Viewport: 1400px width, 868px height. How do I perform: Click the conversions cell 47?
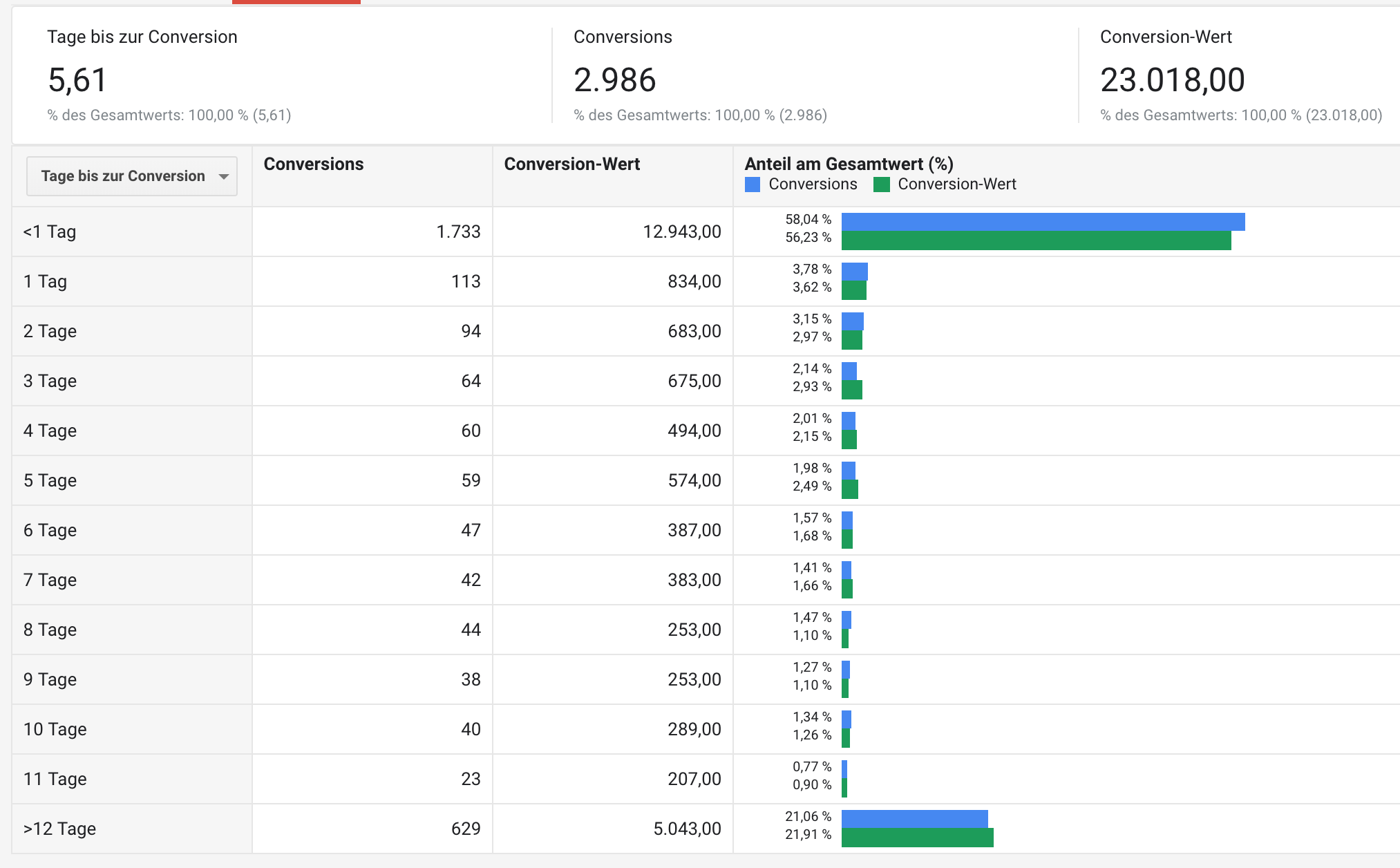click(x=471, y=530)
